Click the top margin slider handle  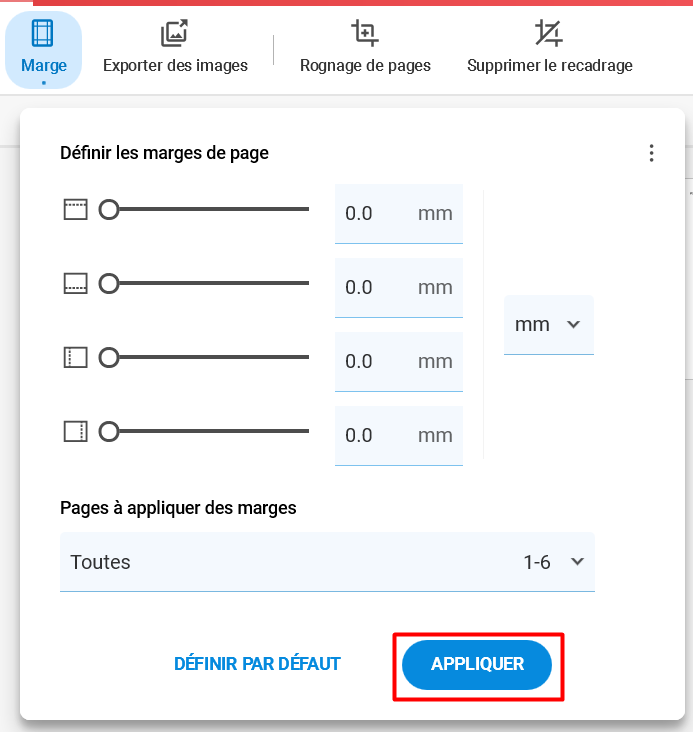pyautogui.click(x=109, y=210)
